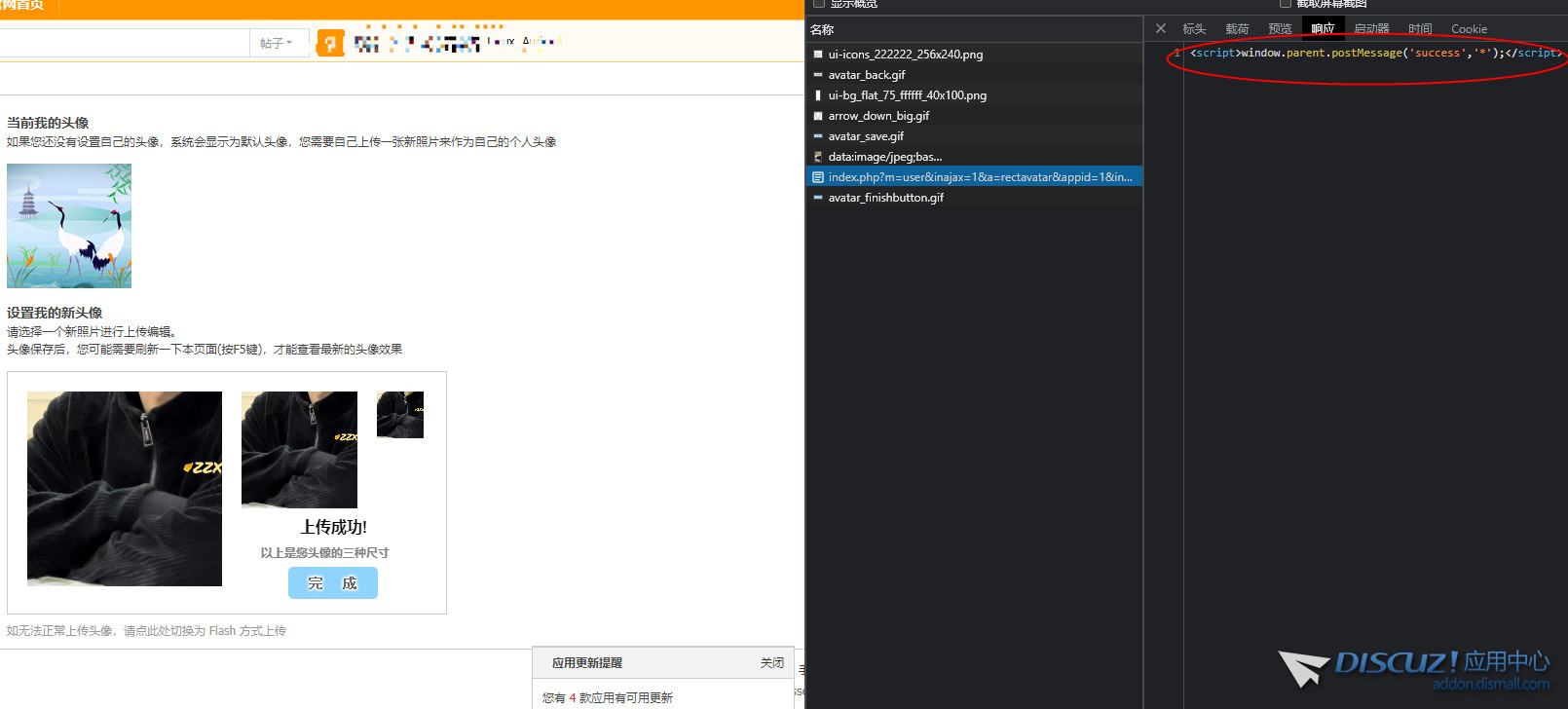Click the document icon of the index.php request
The image size is (1568, 709).
pyautogui.click(x=818, y=177)
